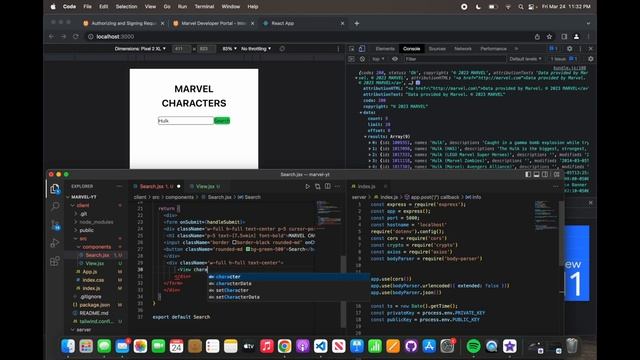Open the editor More Actions ellipsis
Screen dimensions: 640x360
[x=338, y=187]
